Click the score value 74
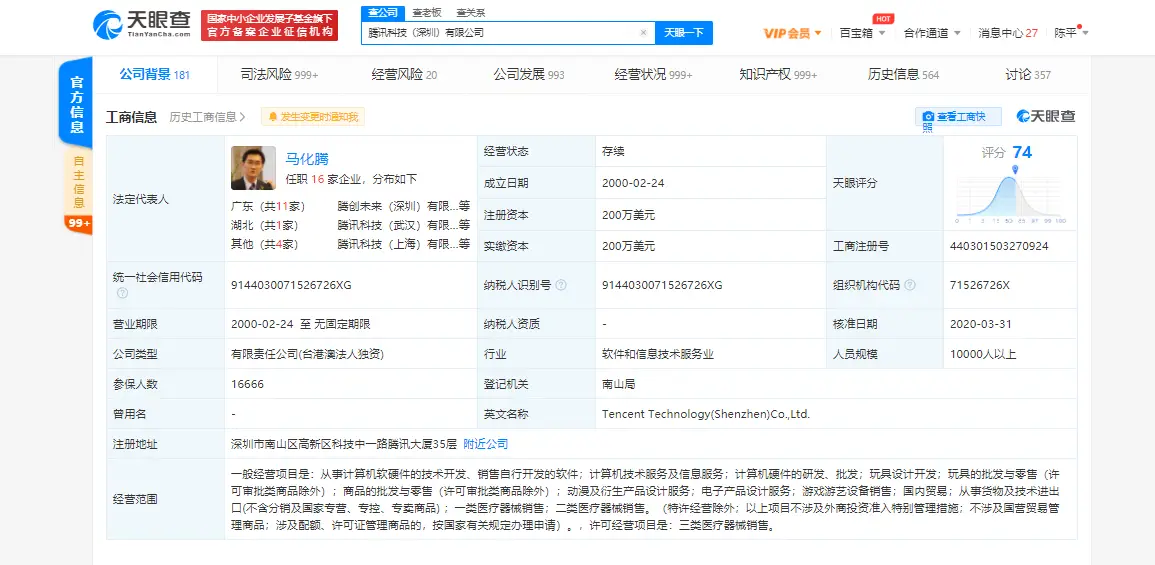This screenshot has height=565, width=1155. [x=1022, y=152]
